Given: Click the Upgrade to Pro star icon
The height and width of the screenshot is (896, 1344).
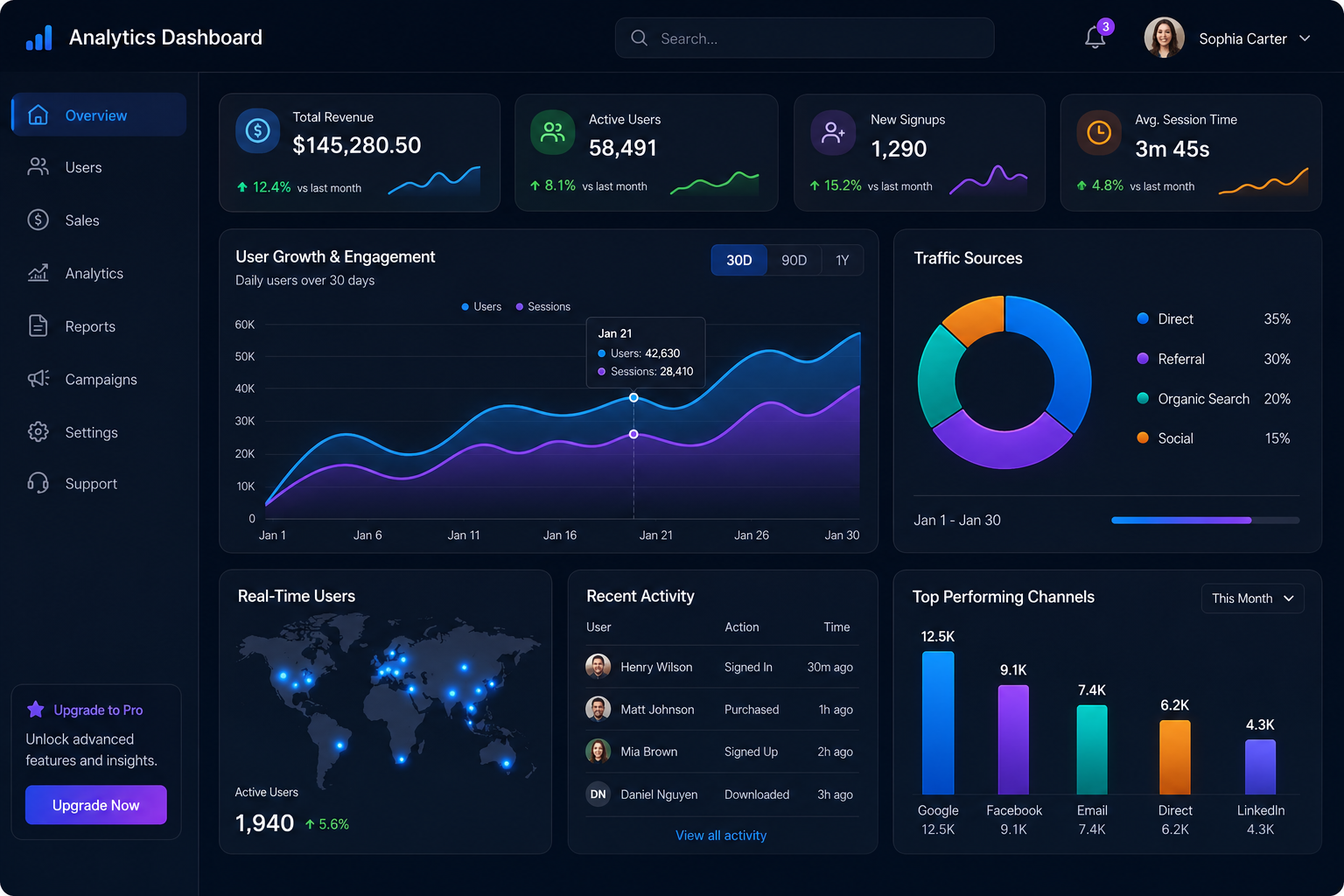Looking at the screenshot, I should click(36, 710).
